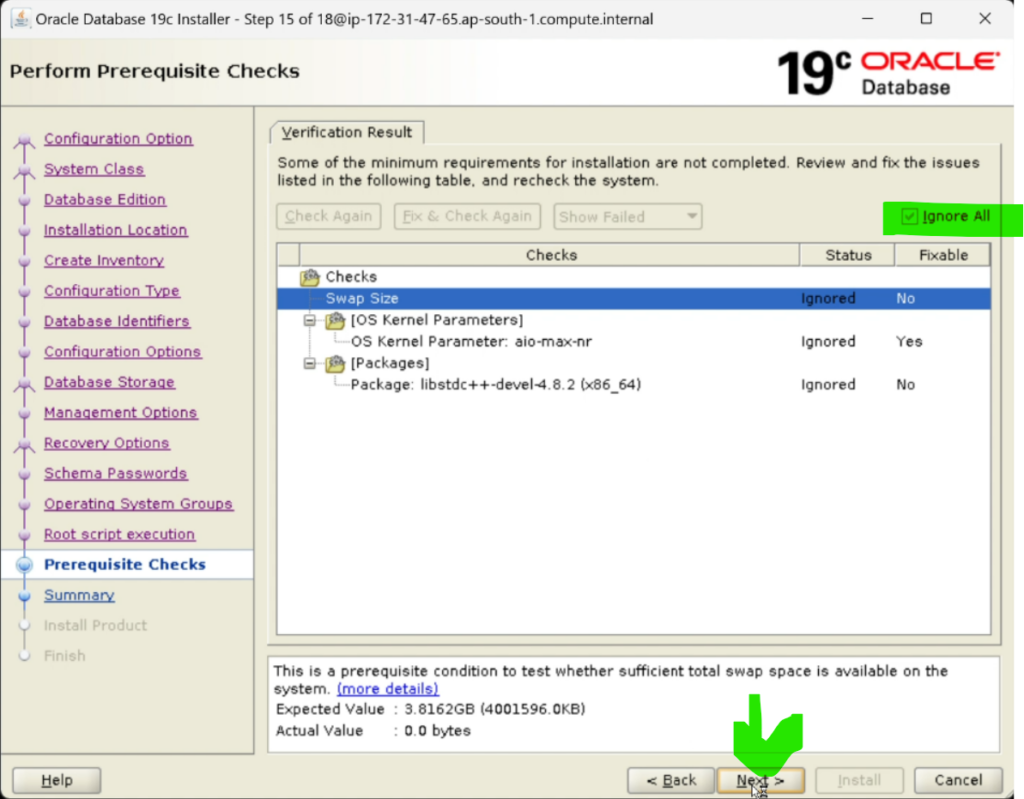
Task: Open the more details link
Action: click(x=387, y=689)
